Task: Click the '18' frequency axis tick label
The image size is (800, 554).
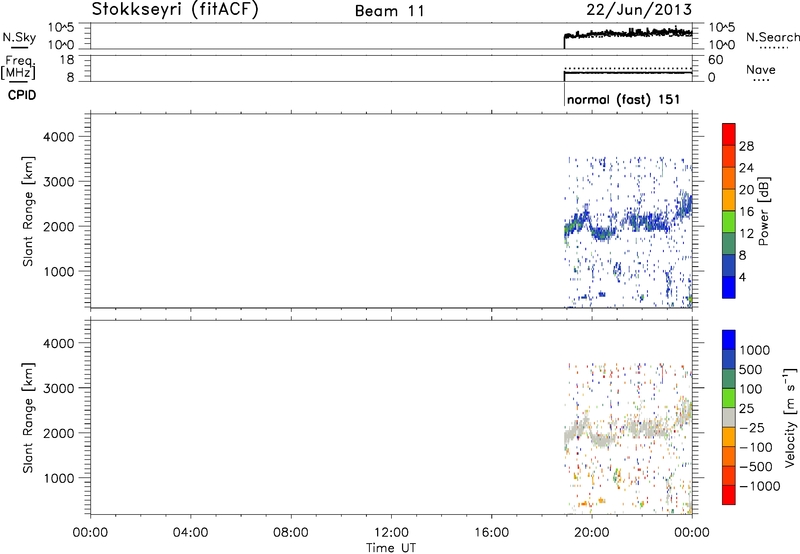Action: [67, 60]
